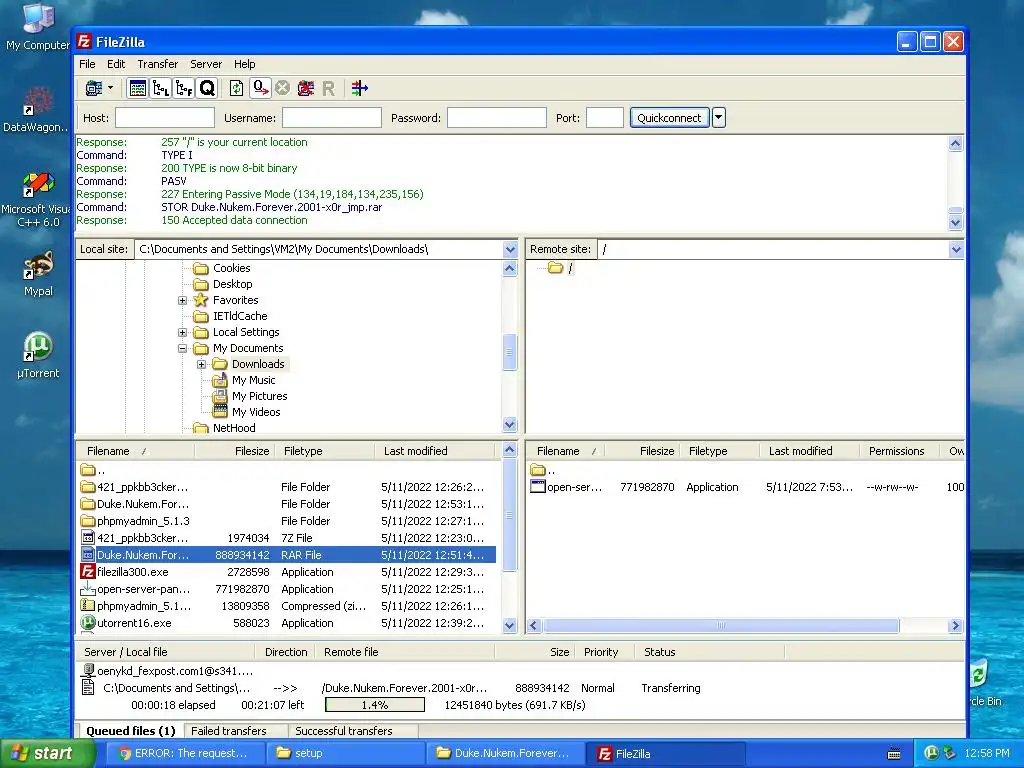Disconnect from the current server
This screenshot has width=1024, height=768.
click(306, 88)
